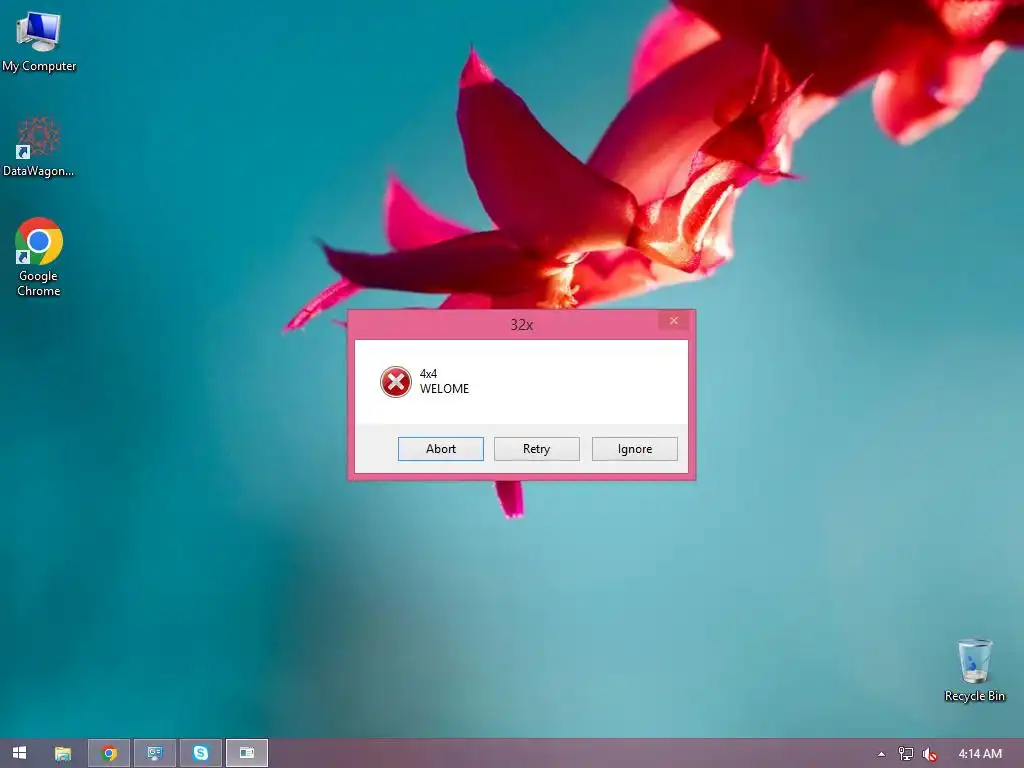Open the network status tray icon
The width and height of the screenshot is (1024, 768).
(x=905, y=754)
